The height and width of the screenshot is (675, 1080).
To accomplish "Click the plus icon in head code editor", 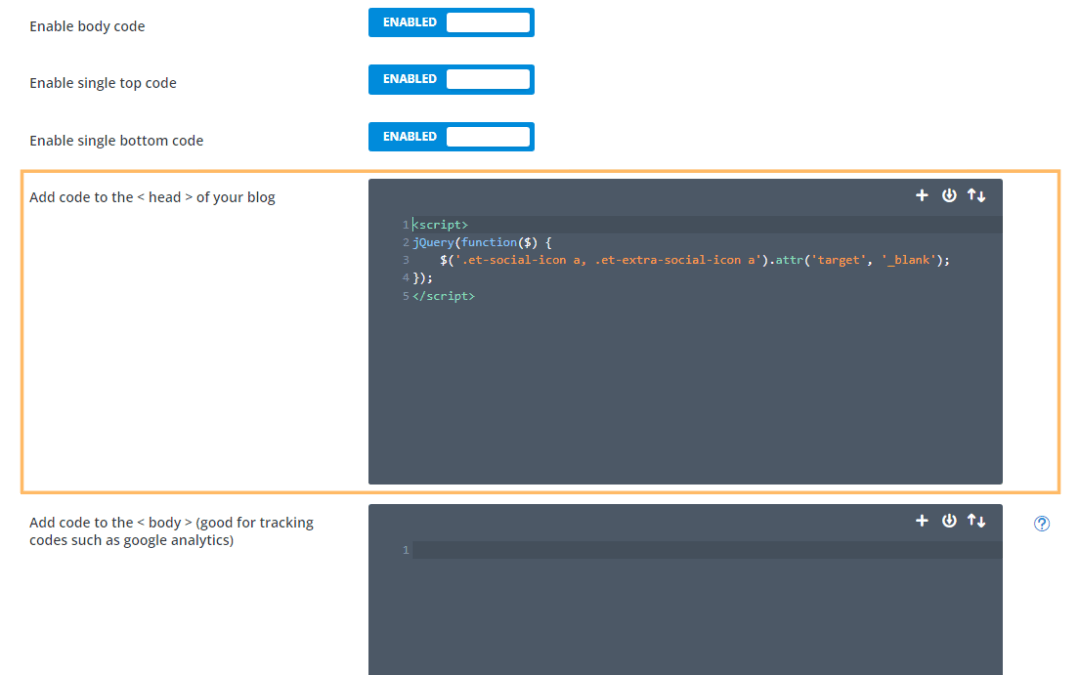I will [x=922, y=196].
